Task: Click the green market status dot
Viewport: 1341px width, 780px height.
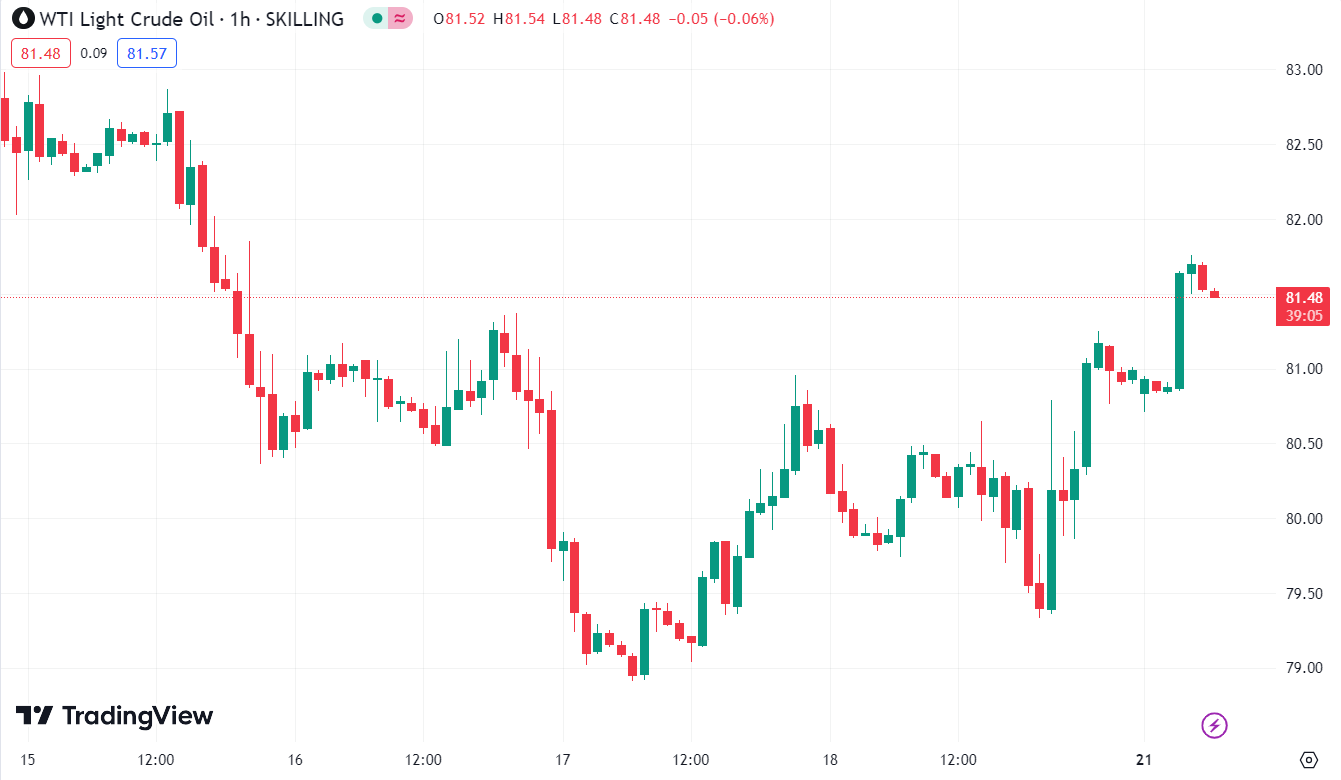Action: click(376, 18)
